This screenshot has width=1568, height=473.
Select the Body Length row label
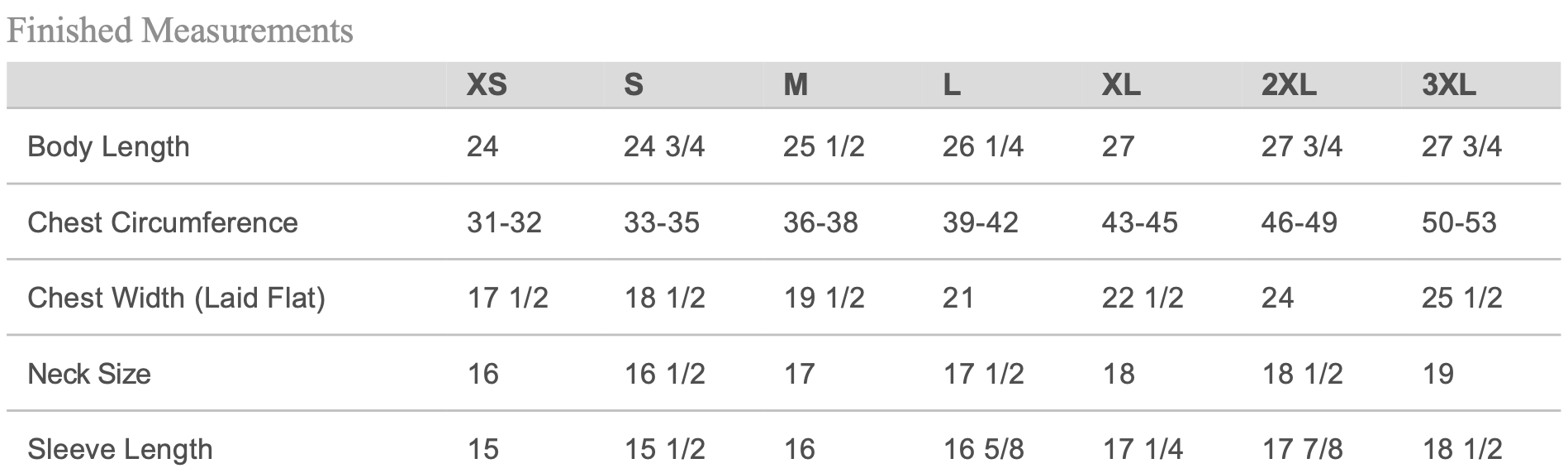click(108, 146)
